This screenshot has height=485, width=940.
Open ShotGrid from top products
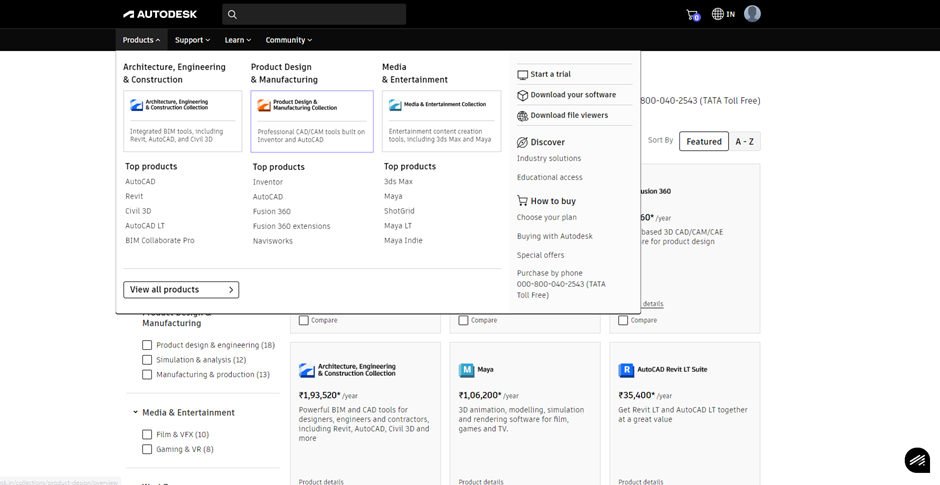coord(399,211)
